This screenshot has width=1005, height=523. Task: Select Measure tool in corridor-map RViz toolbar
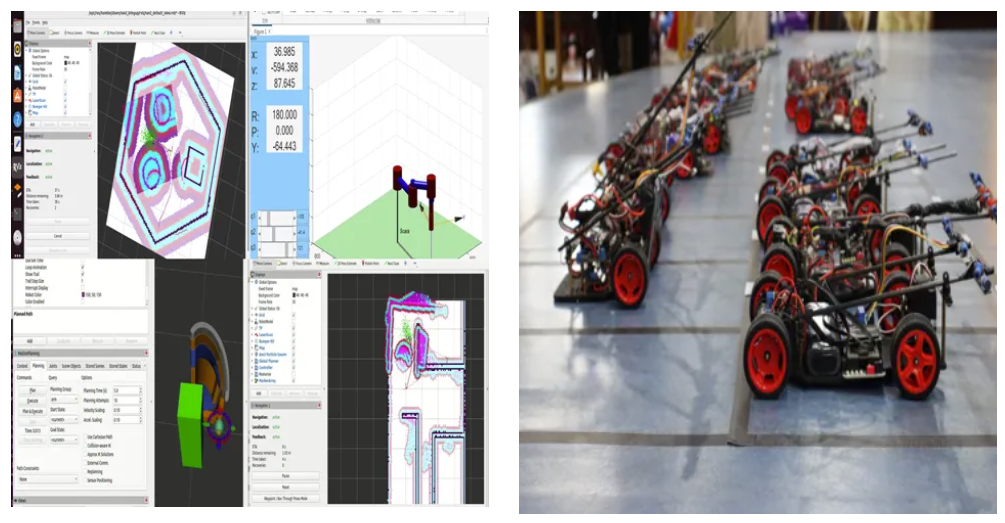pos(322,263)
